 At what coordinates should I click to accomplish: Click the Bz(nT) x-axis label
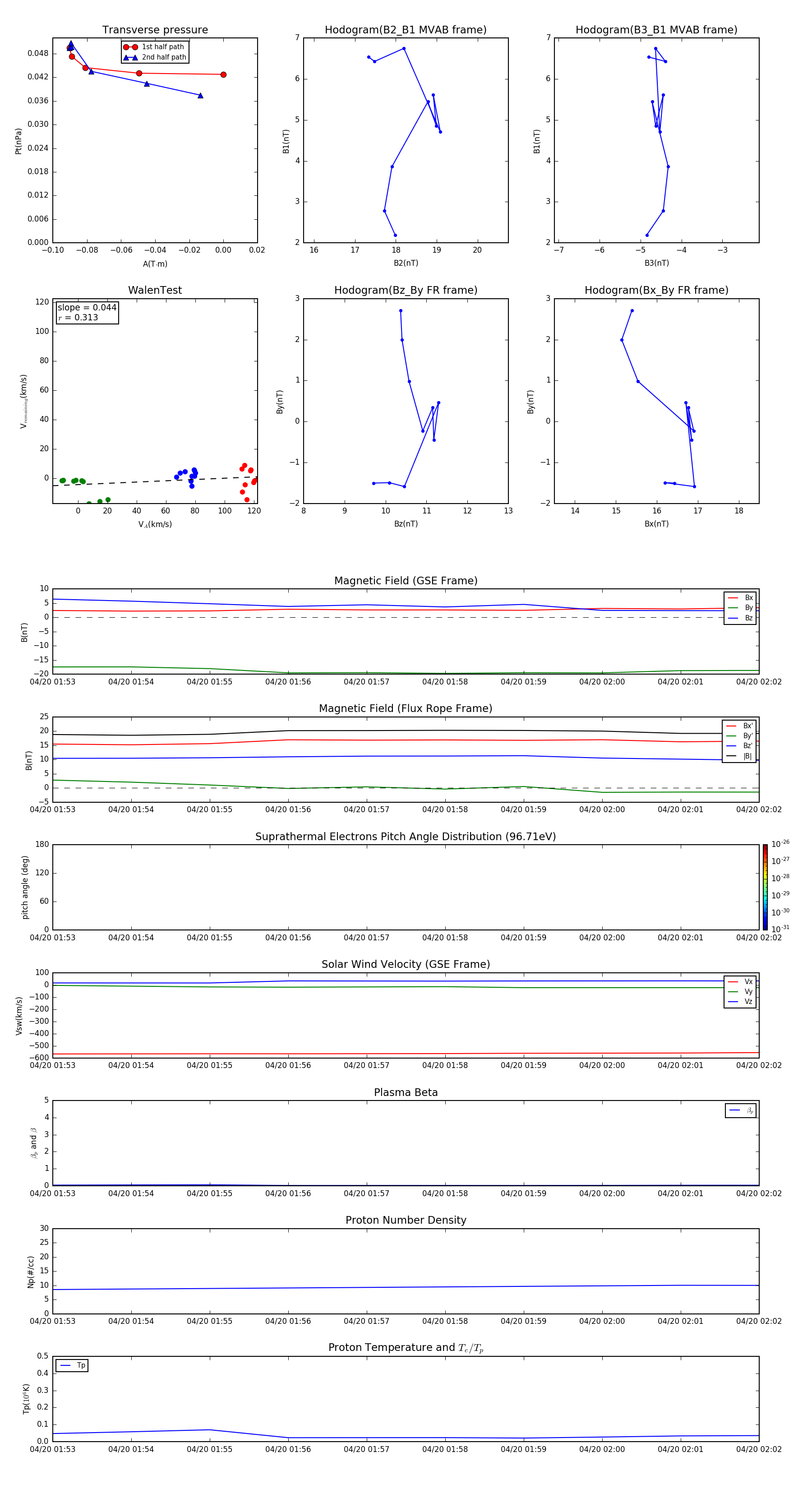click(x=406, y=524)
